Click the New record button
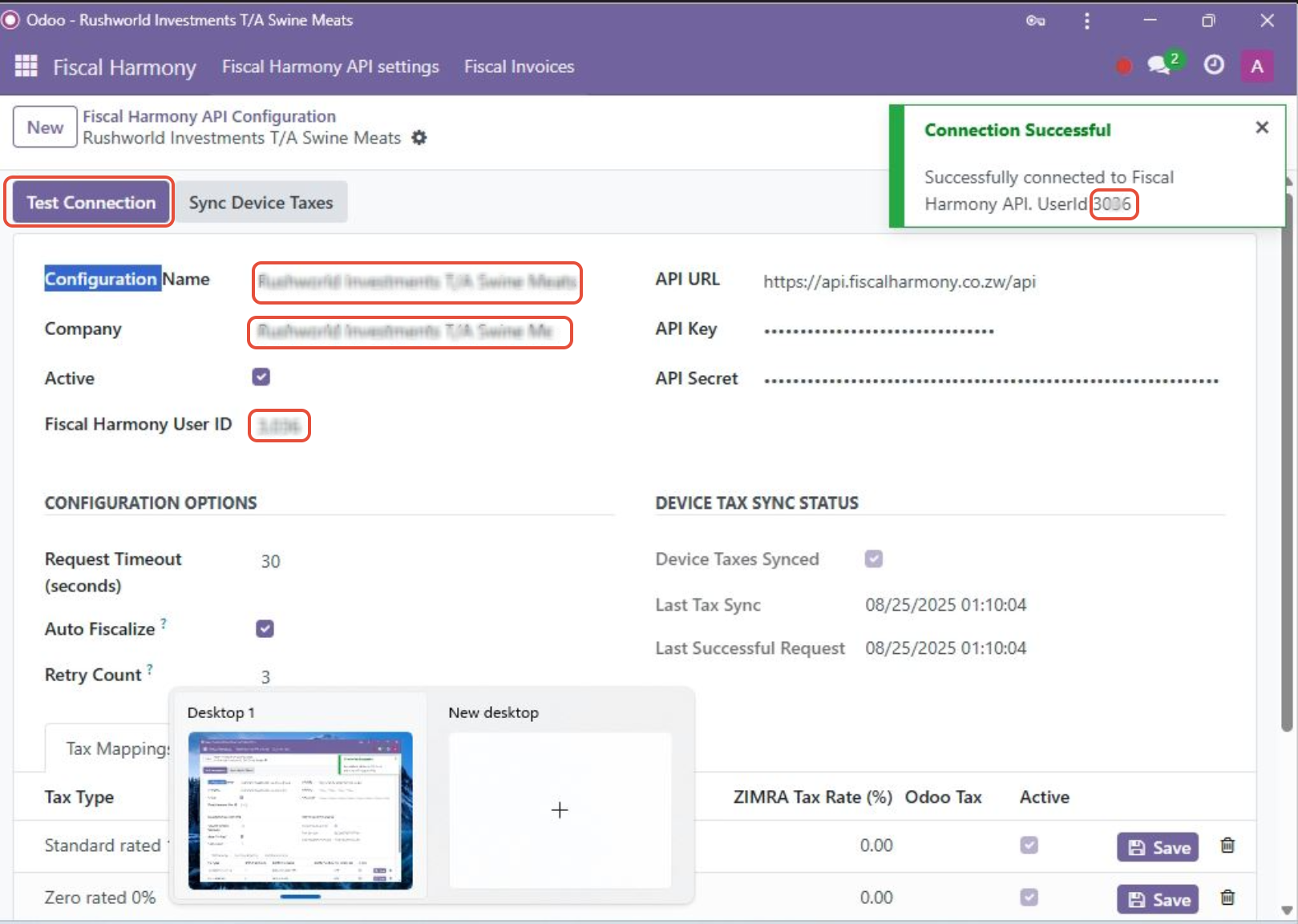This screenshot has width=1298, height=924. point(45,127)
